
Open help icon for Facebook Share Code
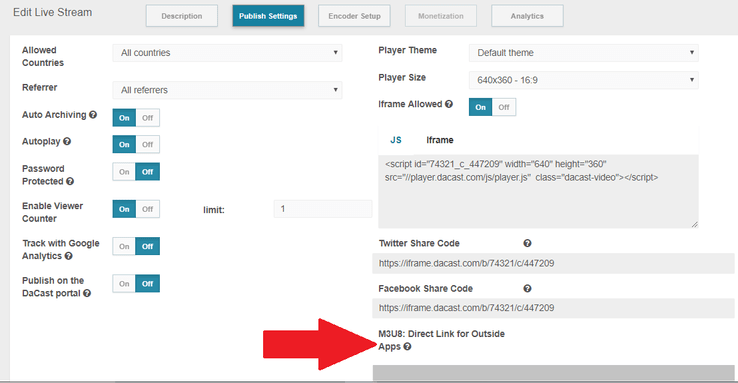point(527,288)
